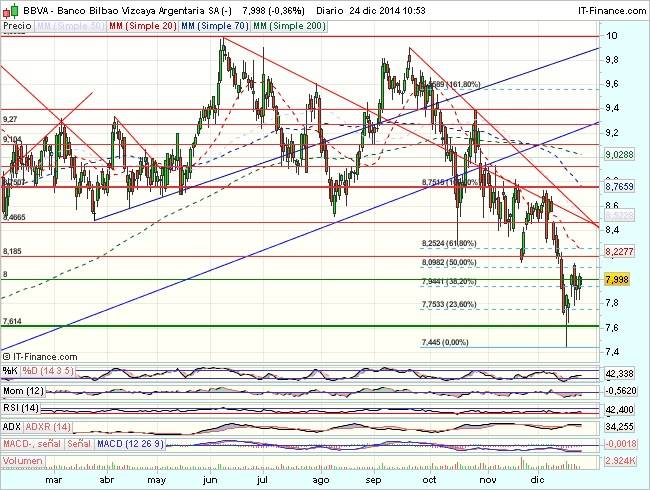Toggle the MM (Simple 20) moving average
Screen dimensions: 650x490
pyautogui.click(x=143, y=26)
